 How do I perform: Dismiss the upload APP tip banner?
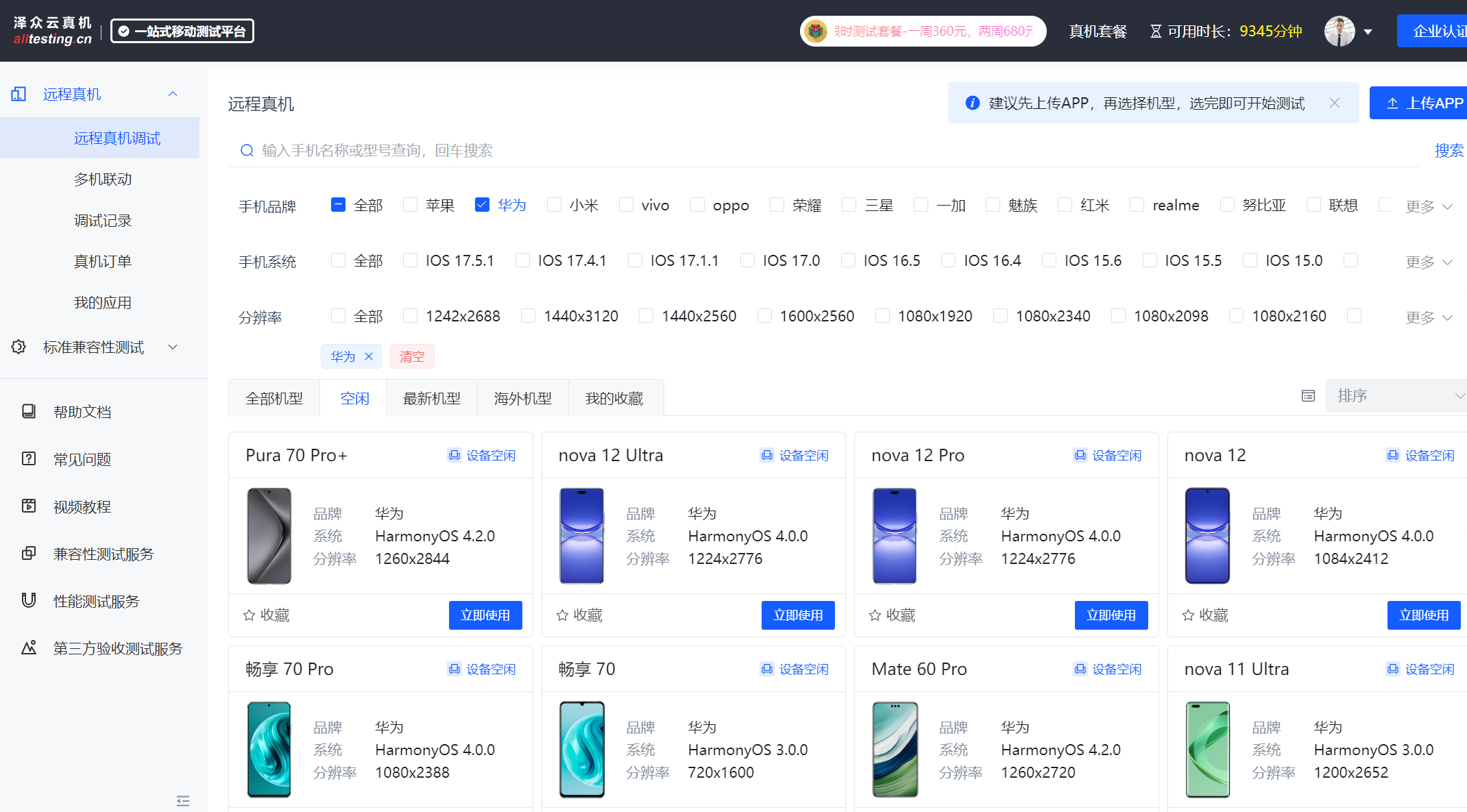[1334, 103]
